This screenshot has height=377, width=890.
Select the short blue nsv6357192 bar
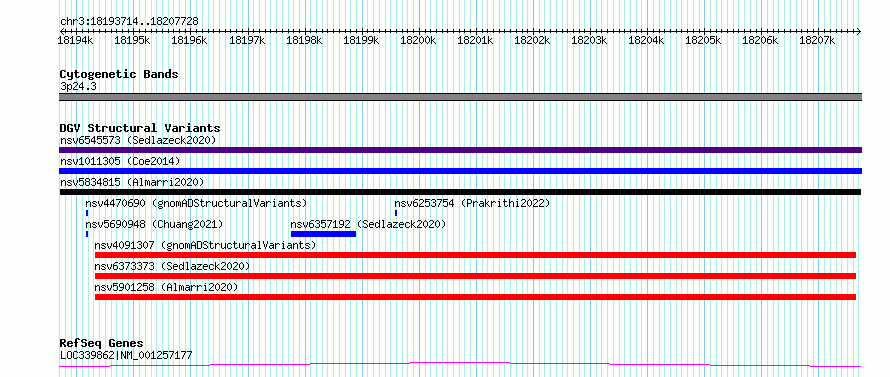324,234
